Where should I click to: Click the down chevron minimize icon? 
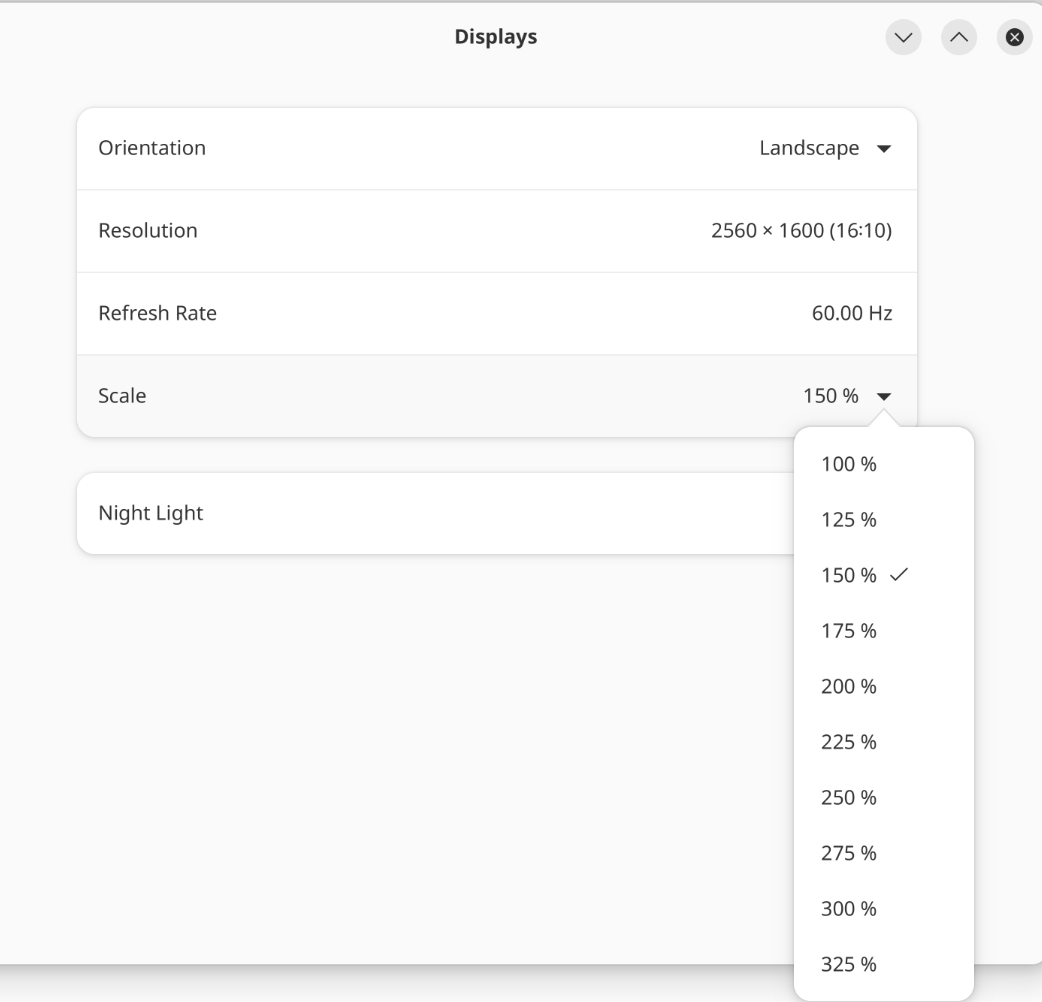(903, 38)
